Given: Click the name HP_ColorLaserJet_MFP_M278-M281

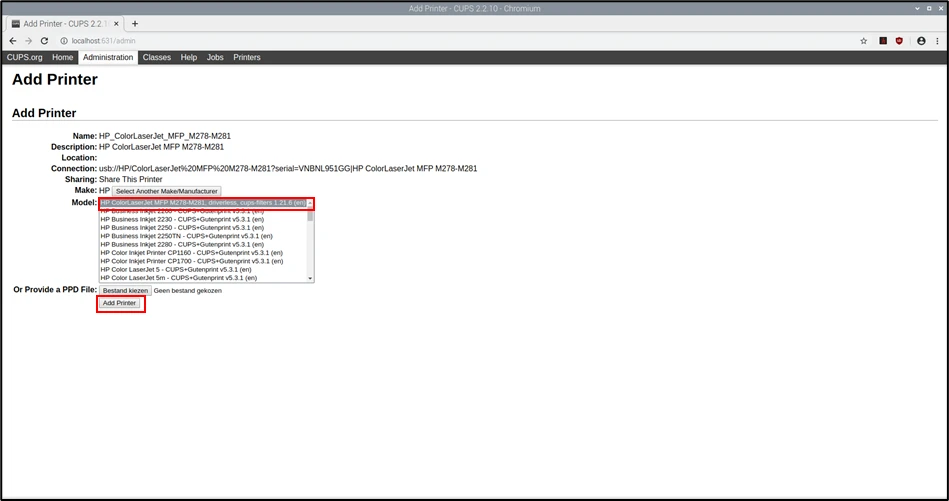Looking at the screenshot, I should tap(165, 136).
